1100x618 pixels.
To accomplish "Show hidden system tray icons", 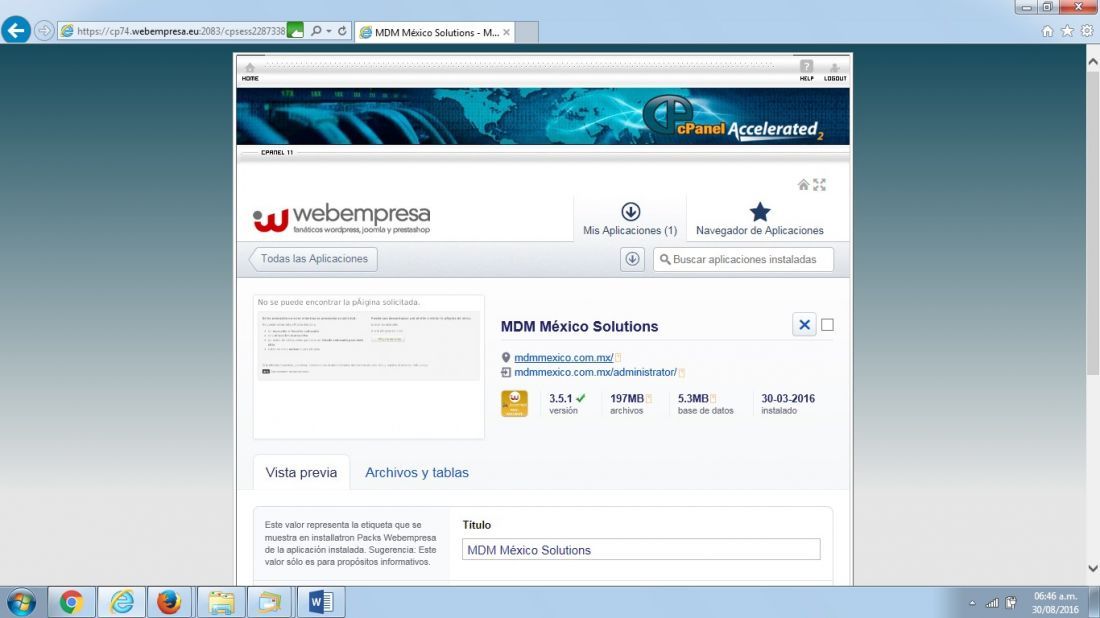I will coord(972,603).
